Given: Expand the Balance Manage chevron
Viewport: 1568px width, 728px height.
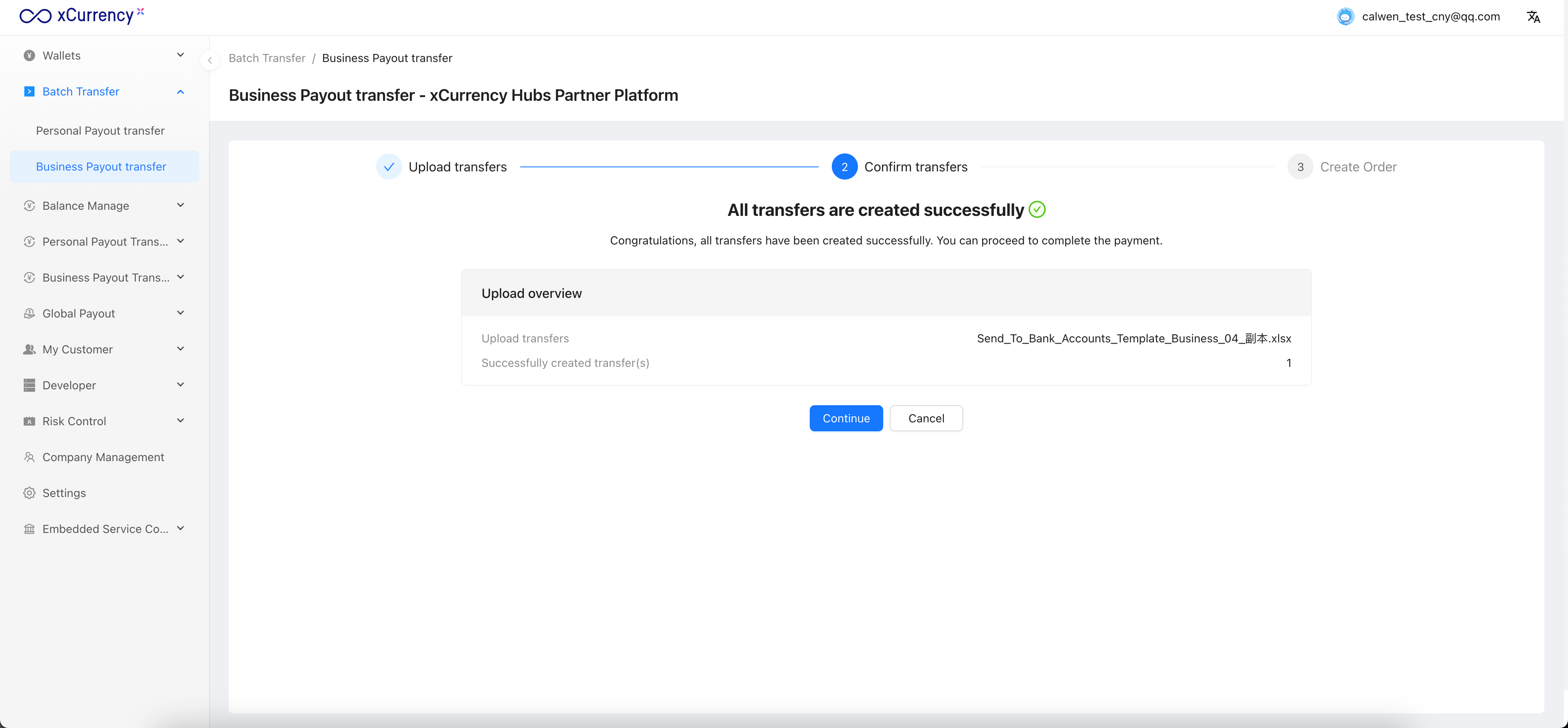Looking at the screenshot, I should [x=180, y=206].
